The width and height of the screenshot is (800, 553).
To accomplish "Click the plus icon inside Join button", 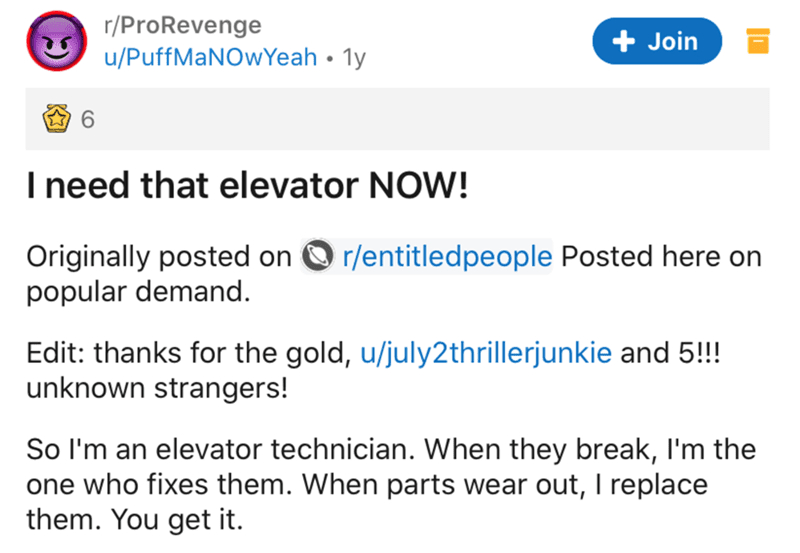I will 623,41.
